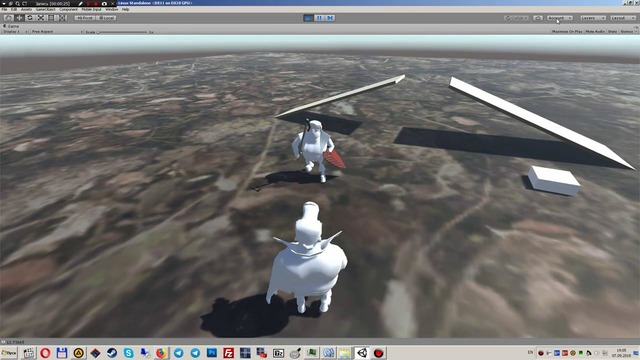640x360 pixels.
Task: Open the Free Aspect dropdown
Action: 56,31
